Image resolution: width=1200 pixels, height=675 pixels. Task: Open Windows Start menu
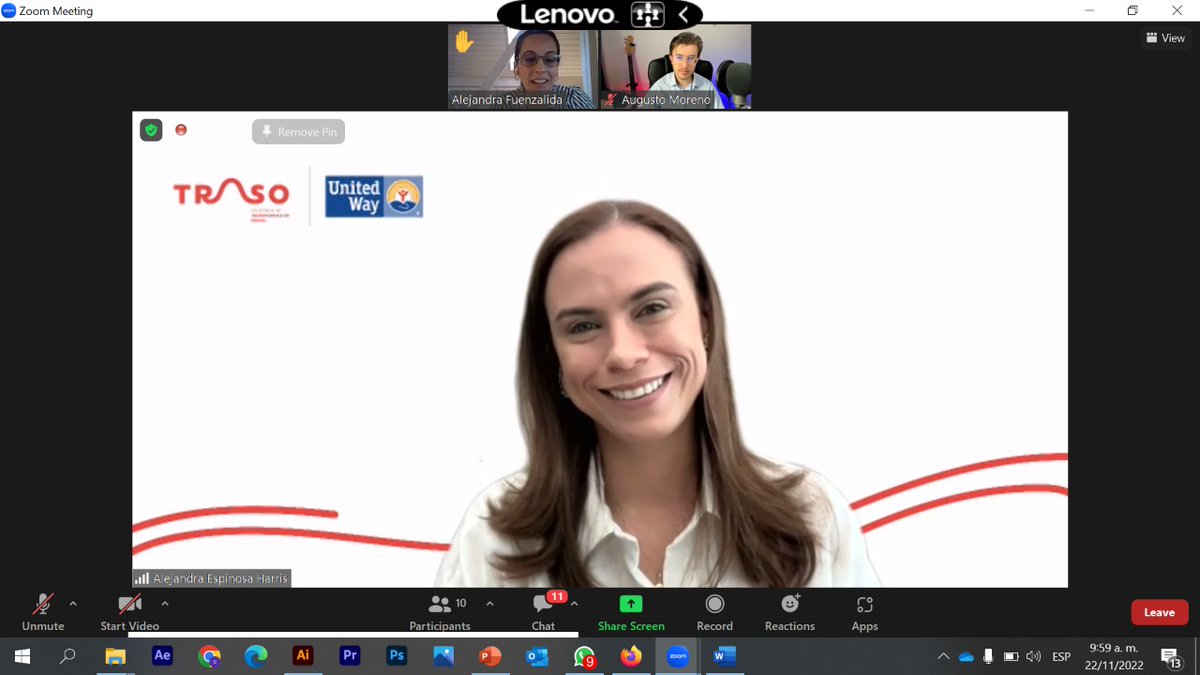[x=22, y=656]
